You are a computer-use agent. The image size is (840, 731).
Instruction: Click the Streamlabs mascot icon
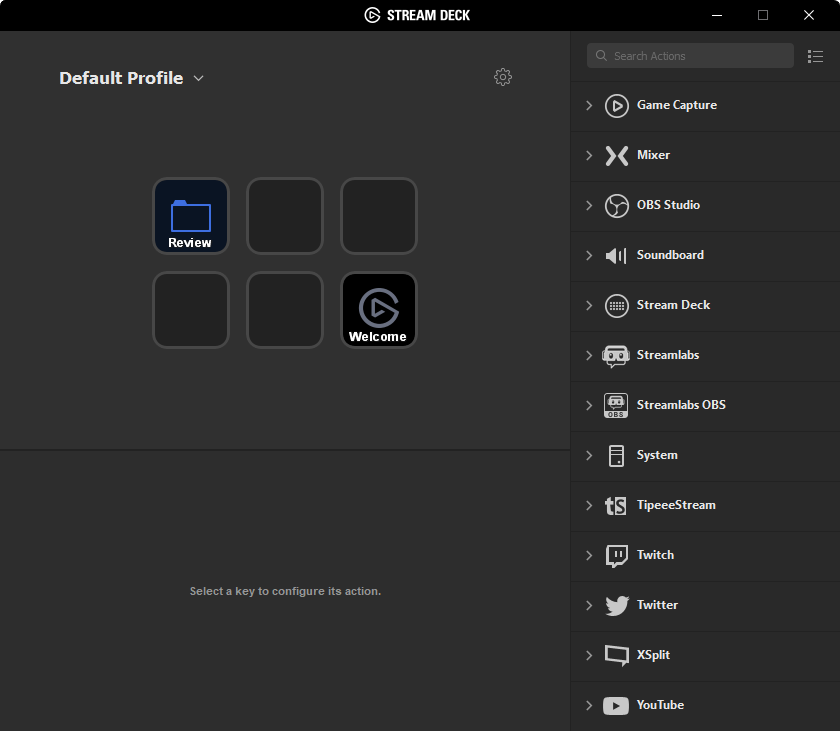tap(616, 356)
